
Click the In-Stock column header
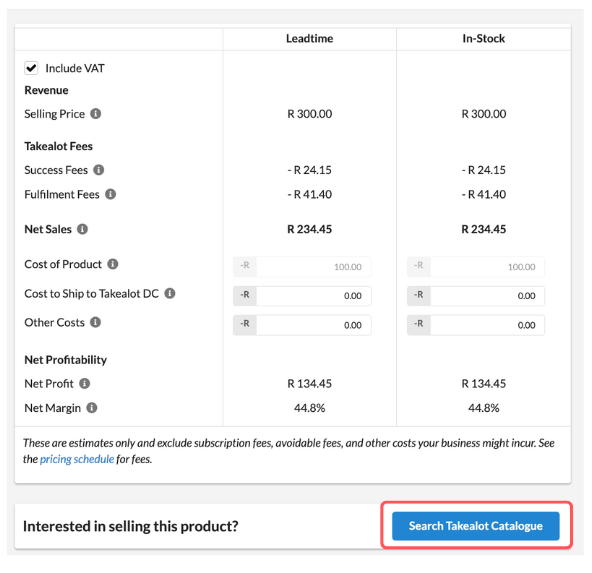pos(484,39)
